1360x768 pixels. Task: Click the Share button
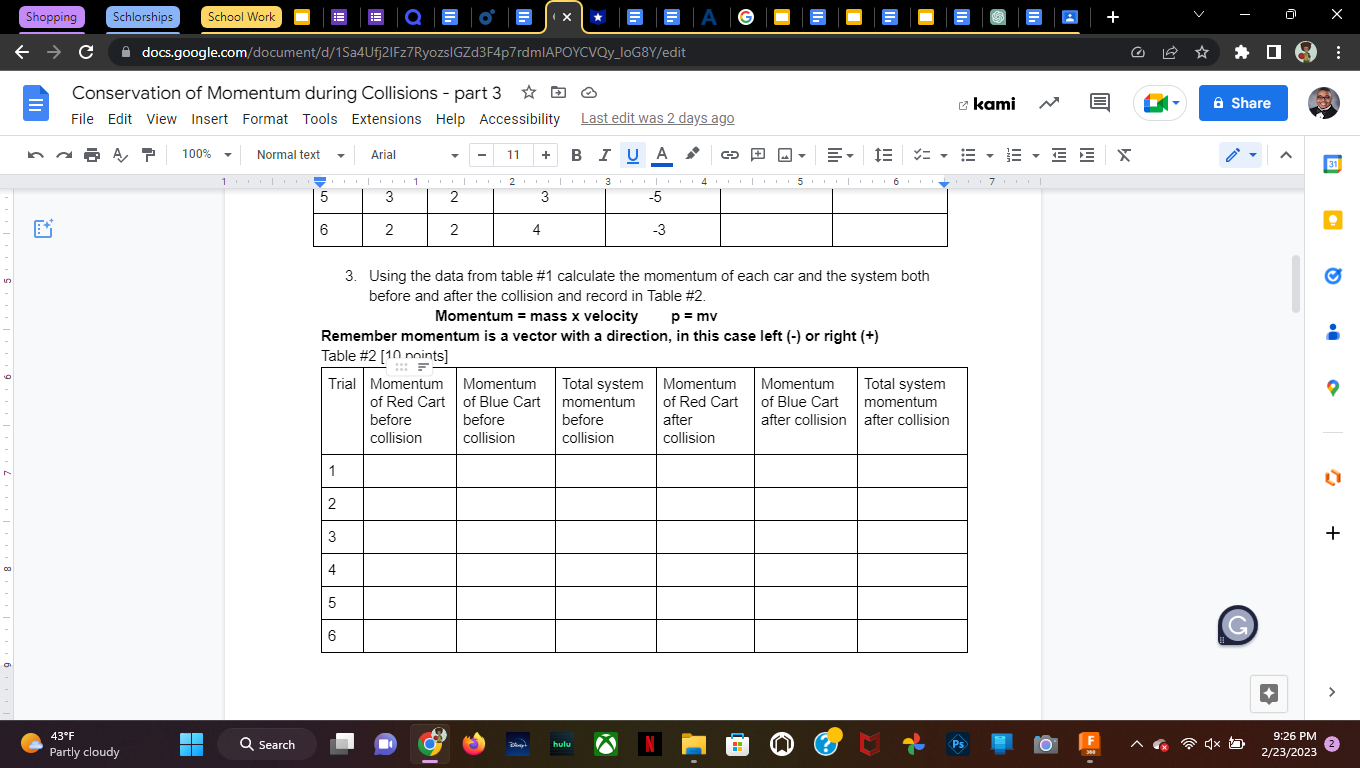point(1243,103)
